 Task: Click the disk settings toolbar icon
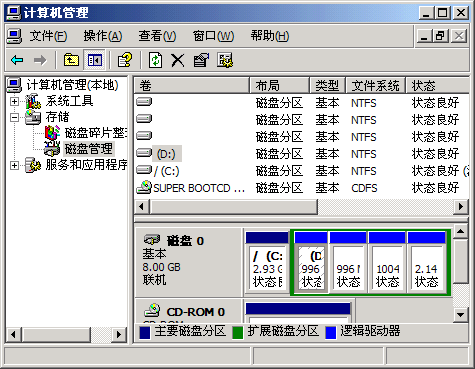(x=225, y=60)
